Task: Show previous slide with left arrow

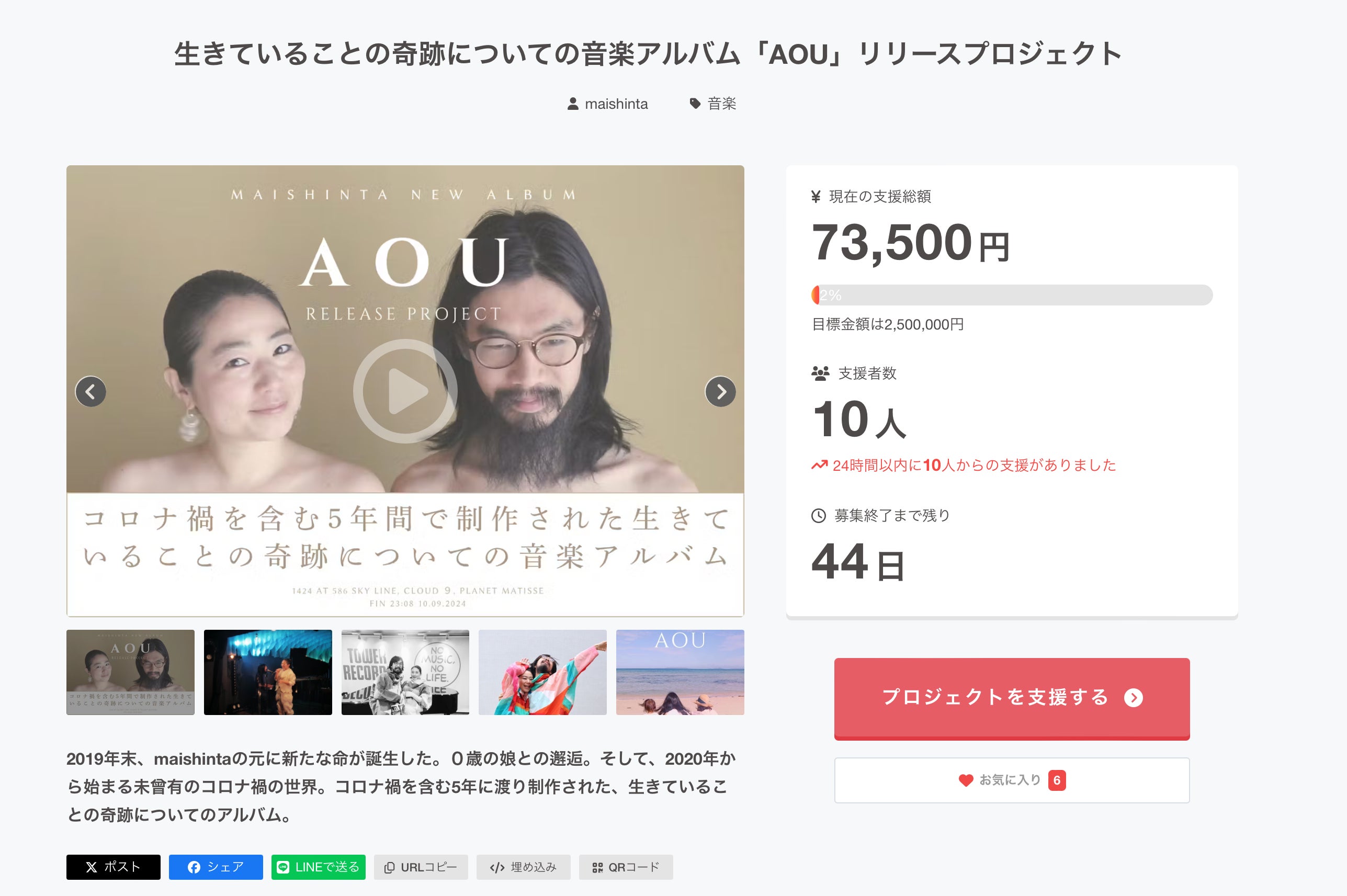Action: click(91, 391)
